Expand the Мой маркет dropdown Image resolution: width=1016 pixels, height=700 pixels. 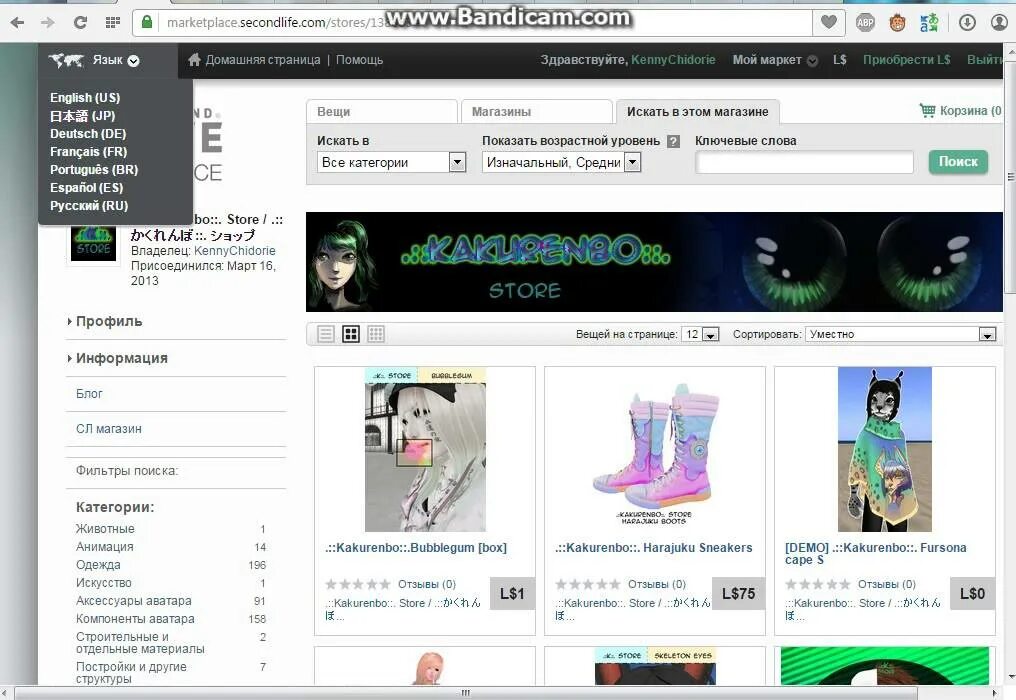tap(775, 60)
